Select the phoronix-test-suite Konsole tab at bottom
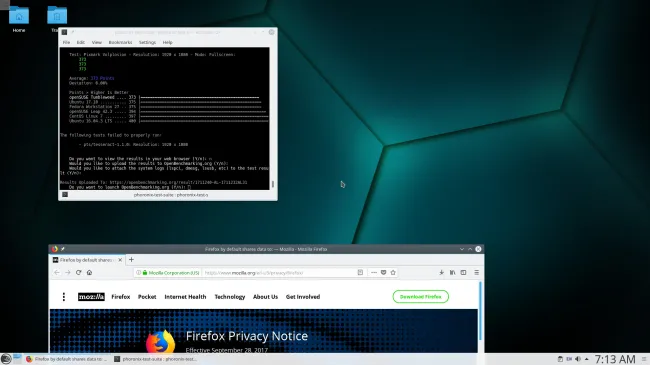650x365 pixels. click(171, 195)
